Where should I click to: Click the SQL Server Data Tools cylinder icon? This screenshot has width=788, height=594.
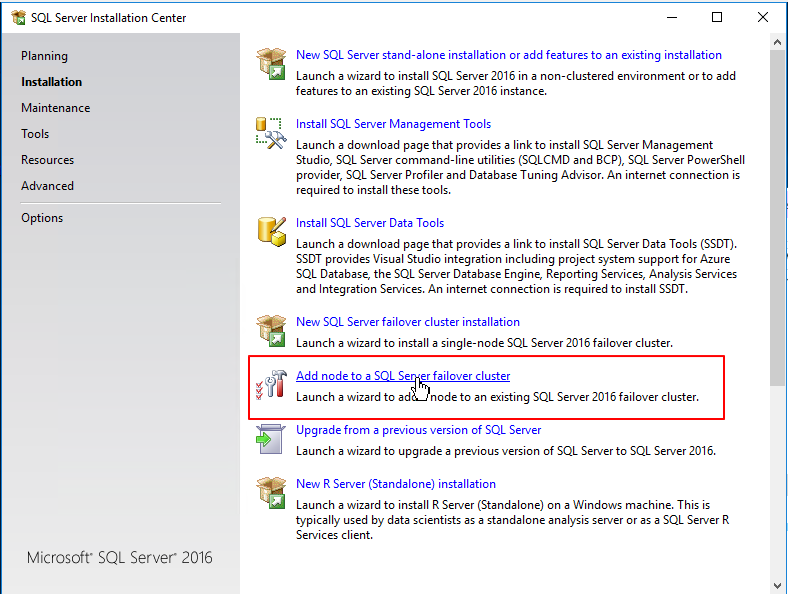pyautogui.click(x=272, y=232)
